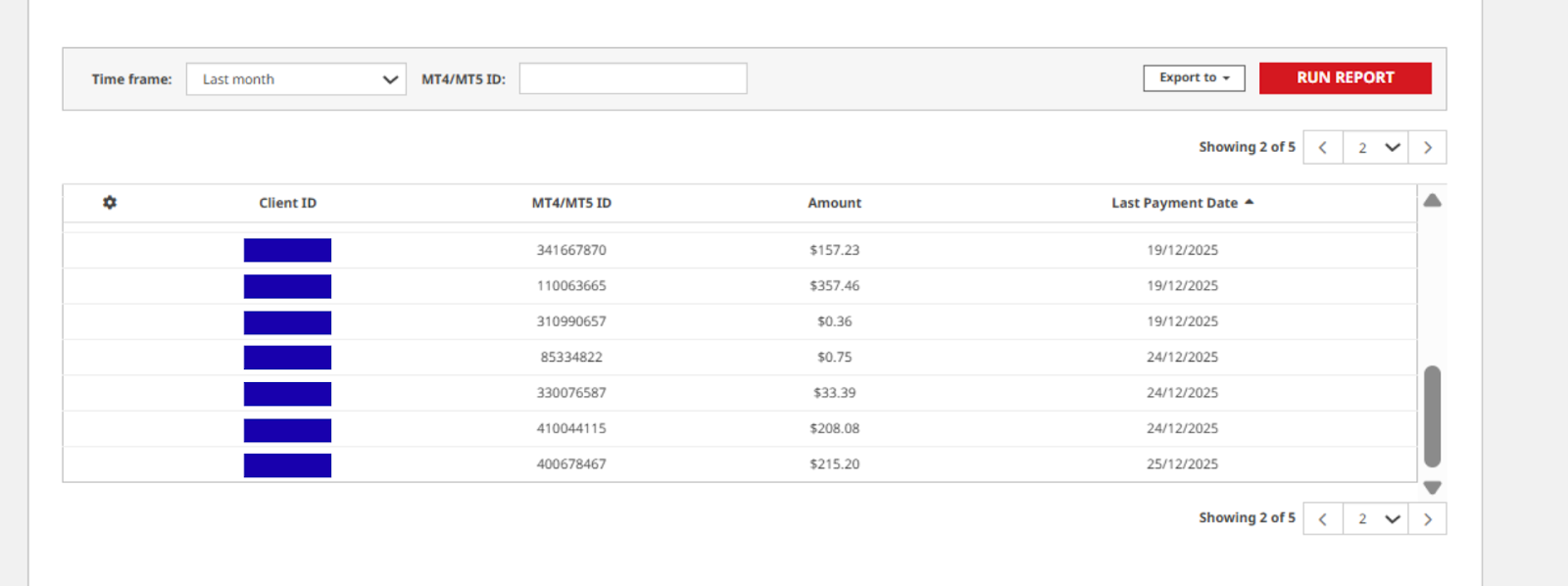The height and width of the screenshot is (586, 1568).
Task: Click the $0.75 amount cell
Action: click(834, 357)
